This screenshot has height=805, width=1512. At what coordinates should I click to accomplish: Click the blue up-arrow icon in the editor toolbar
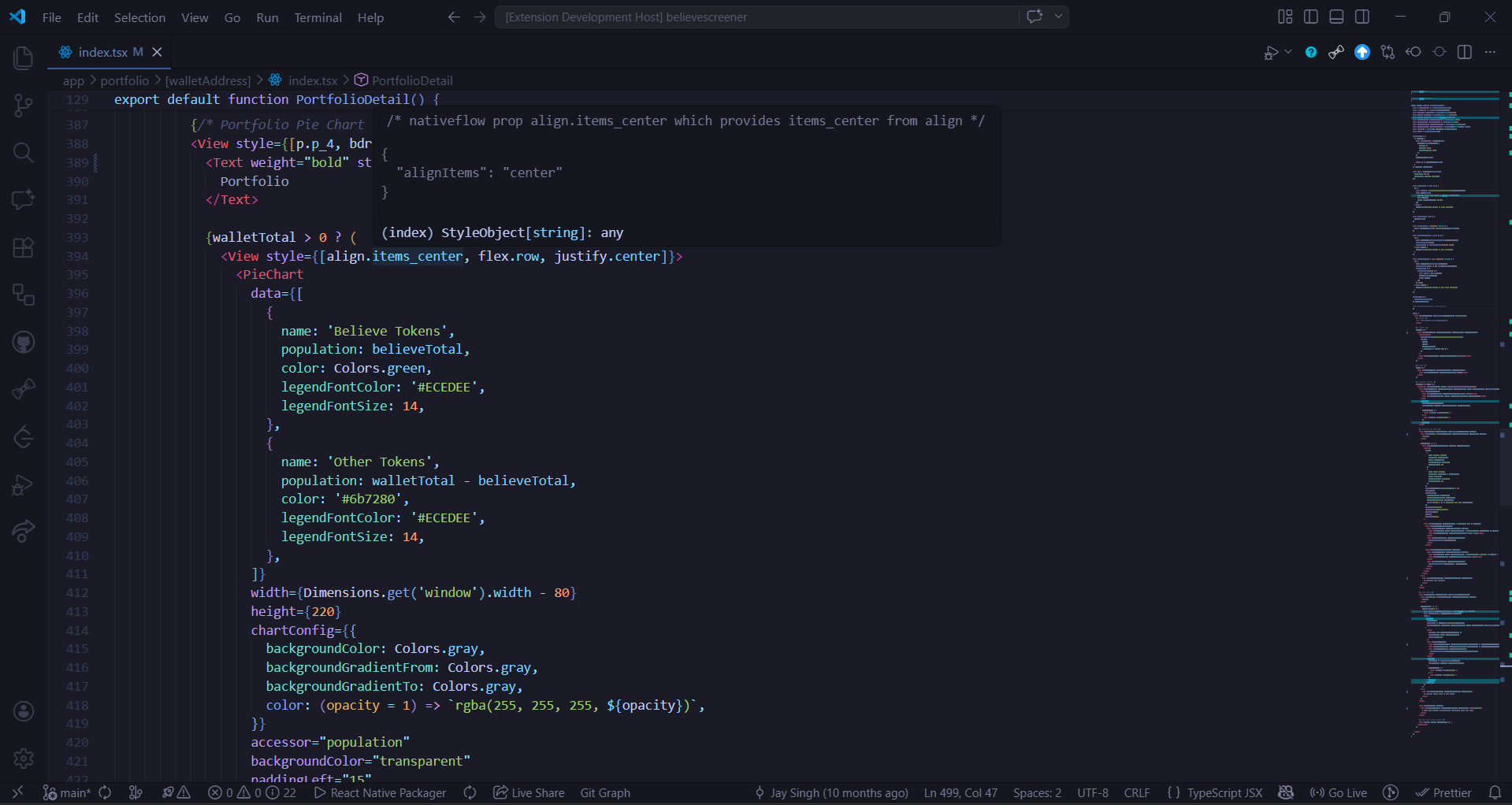(x=1362, y=52)
